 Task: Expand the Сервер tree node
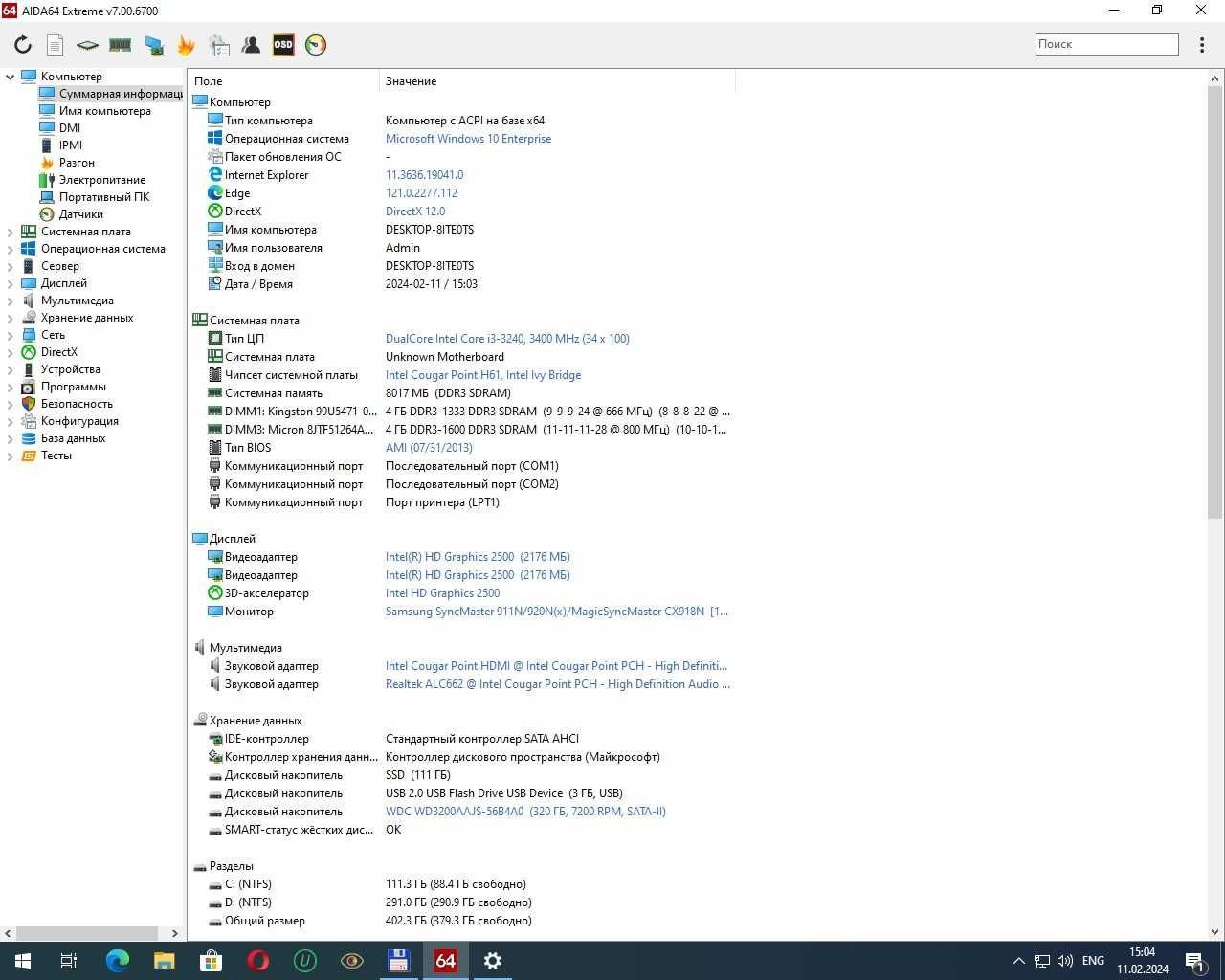pos(11,266)
